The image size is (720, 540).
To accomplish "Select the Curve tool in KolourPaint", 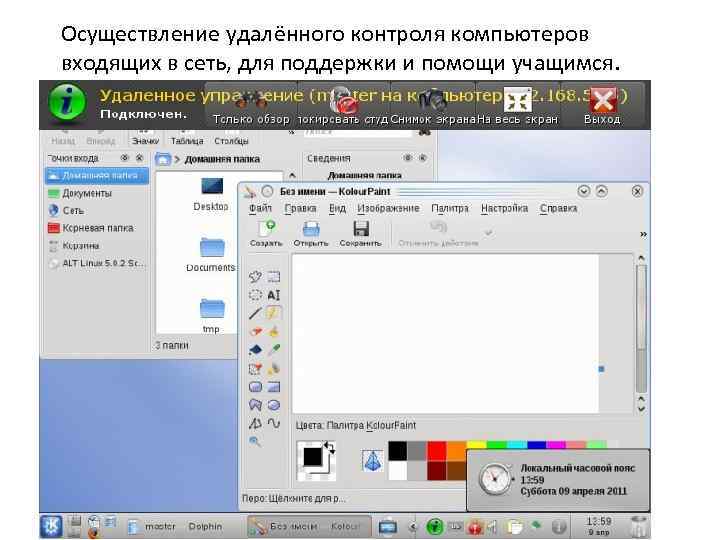I will click(x=274, y=423).
